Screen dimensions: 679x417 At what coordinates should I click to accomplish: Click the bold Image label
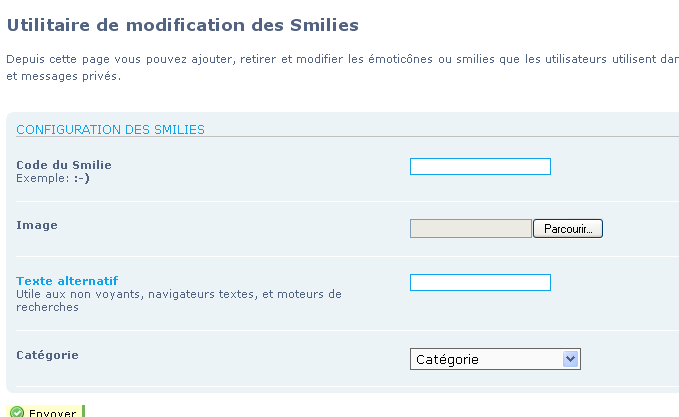37,225
